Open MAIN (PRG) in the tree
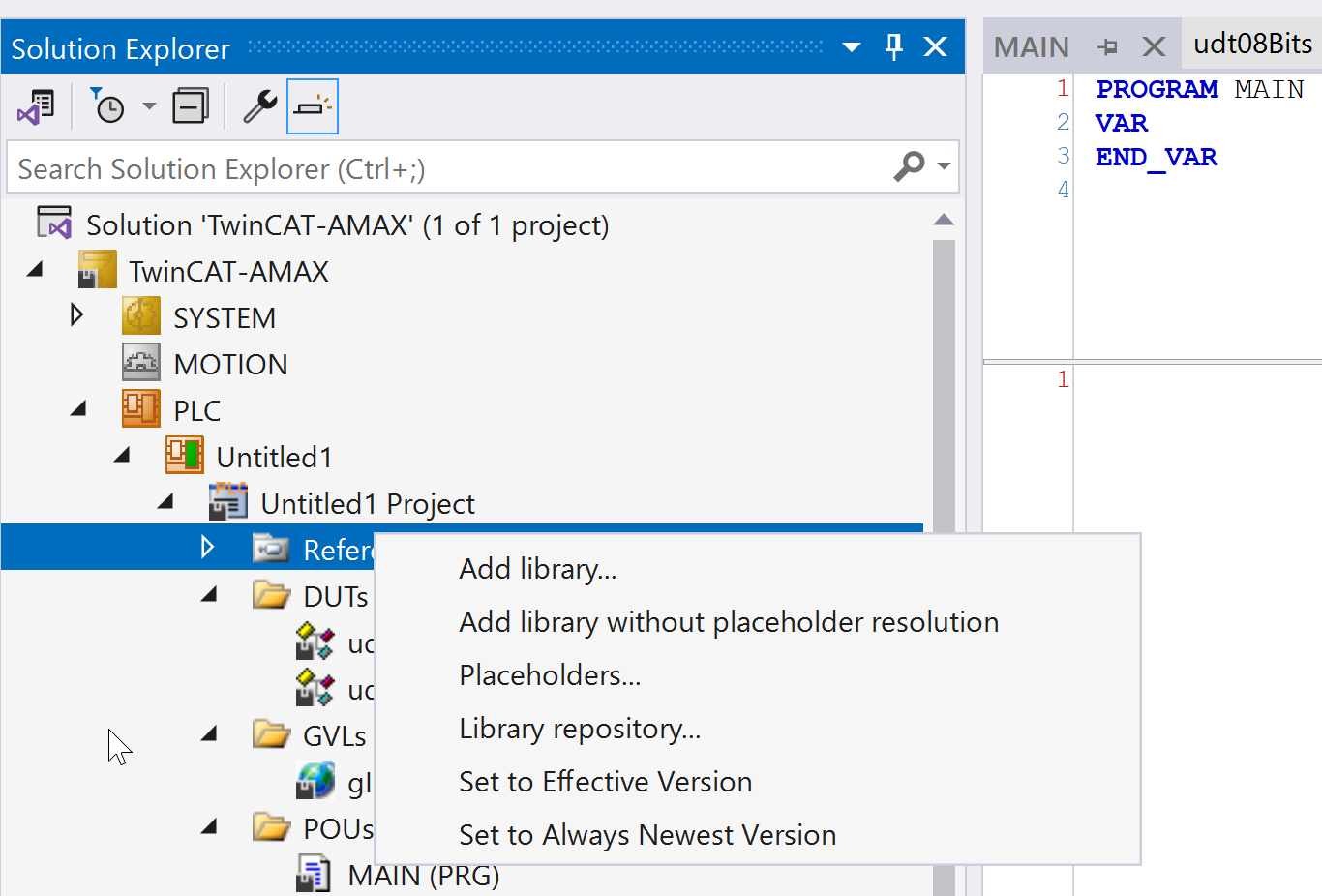This screenshot has width=1322, height=896. coord(423,876)
